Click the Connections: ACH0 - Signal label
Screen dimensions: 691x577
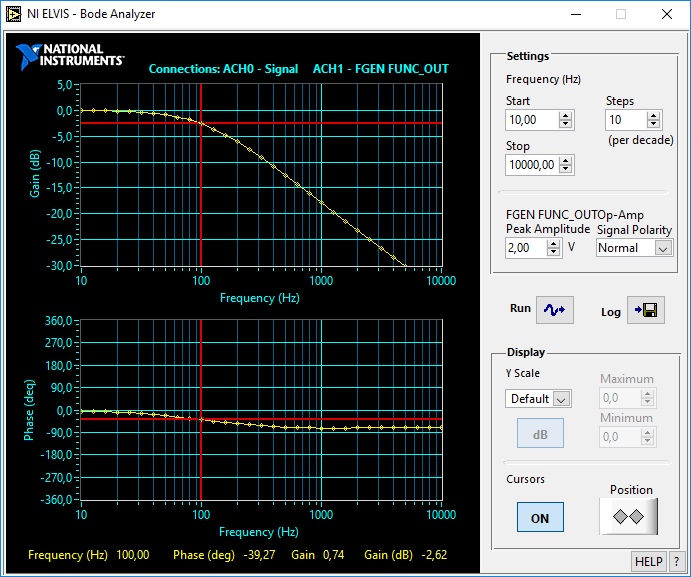pyautogui.click(x=223, y=69)
